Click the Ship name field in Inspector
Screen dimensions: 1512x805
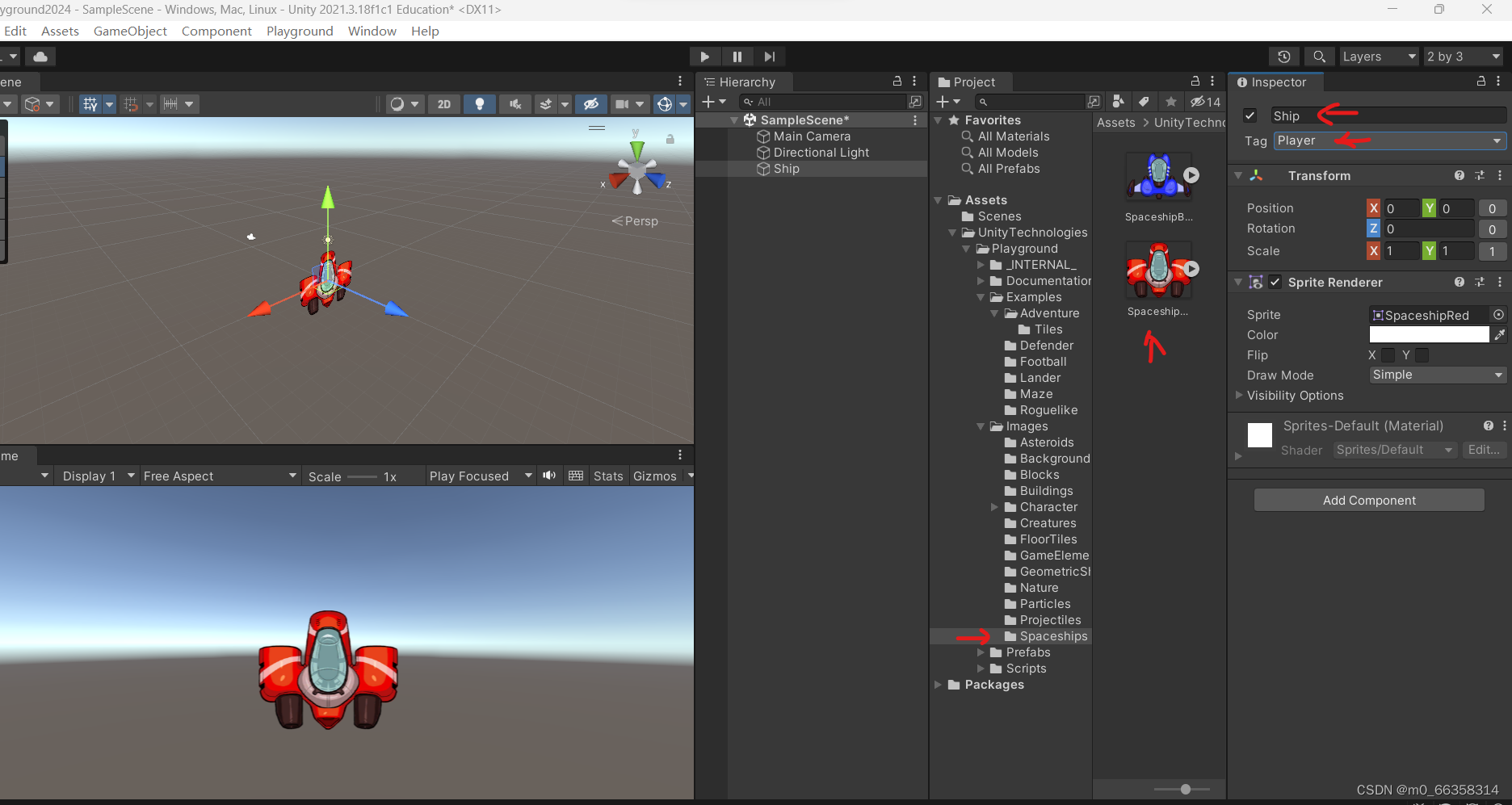[1388, 115]
